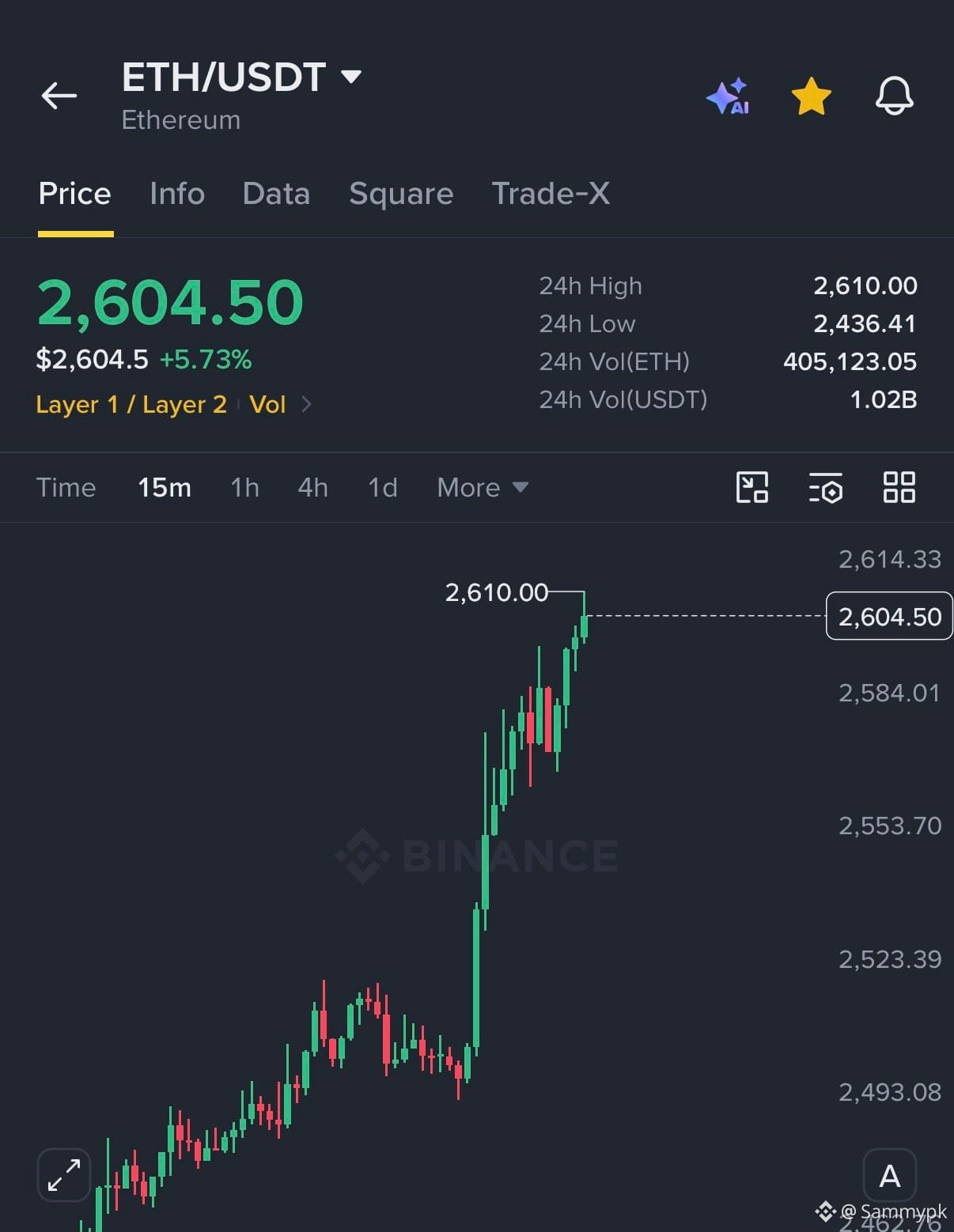Toggle the 'A' auto-scale button
The width and height of the screenshot is (954, 1232).
pyautogui.click(x=890, y=1176)
